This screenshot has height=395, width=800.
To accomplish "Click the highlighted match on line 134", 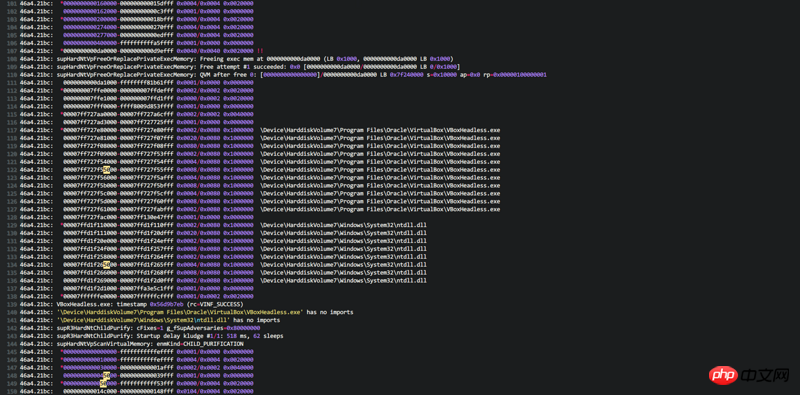I will [106, 265].
